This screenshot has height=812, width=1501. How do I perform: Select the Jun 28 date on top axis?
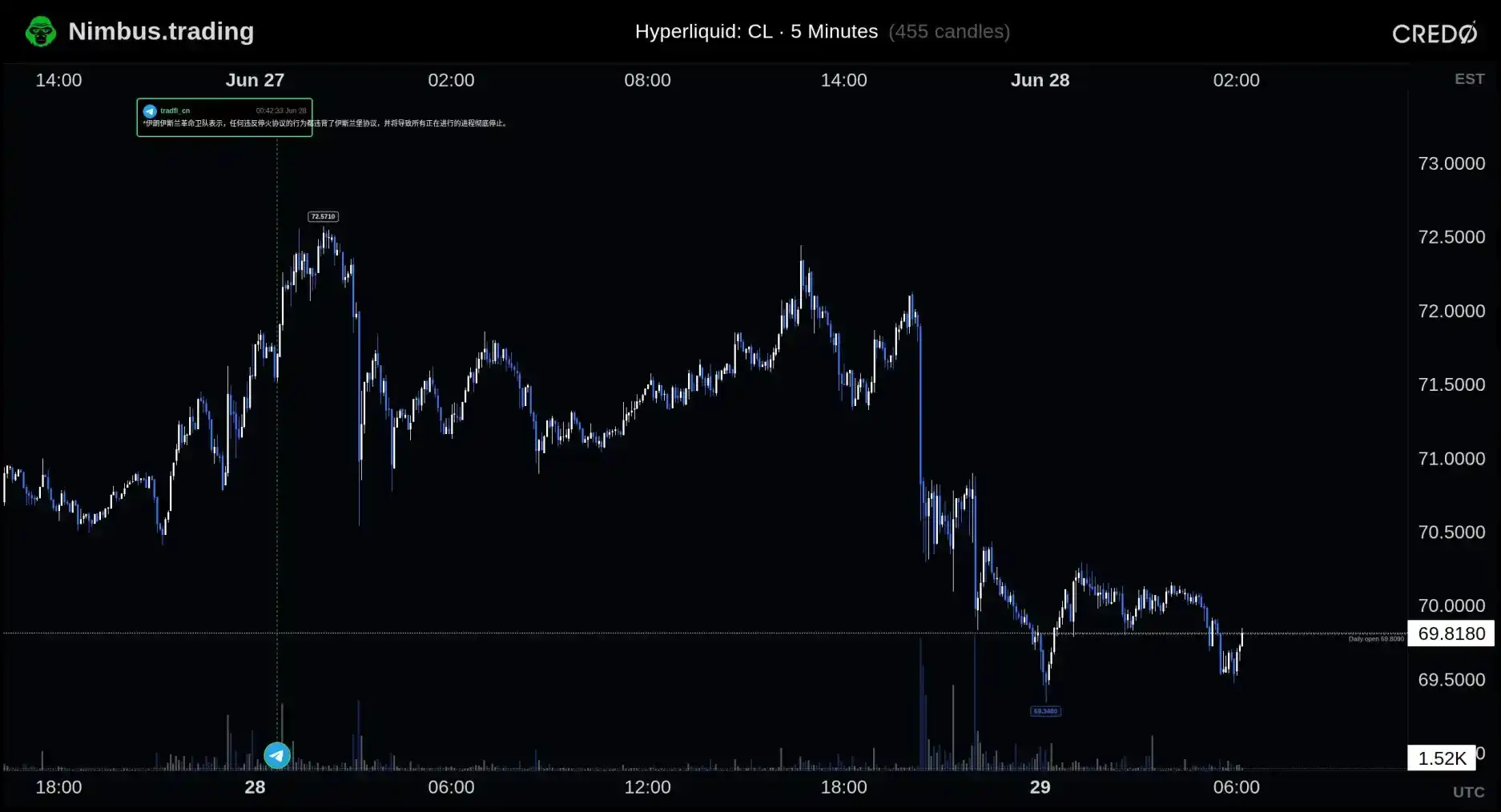click(1040, 80)
